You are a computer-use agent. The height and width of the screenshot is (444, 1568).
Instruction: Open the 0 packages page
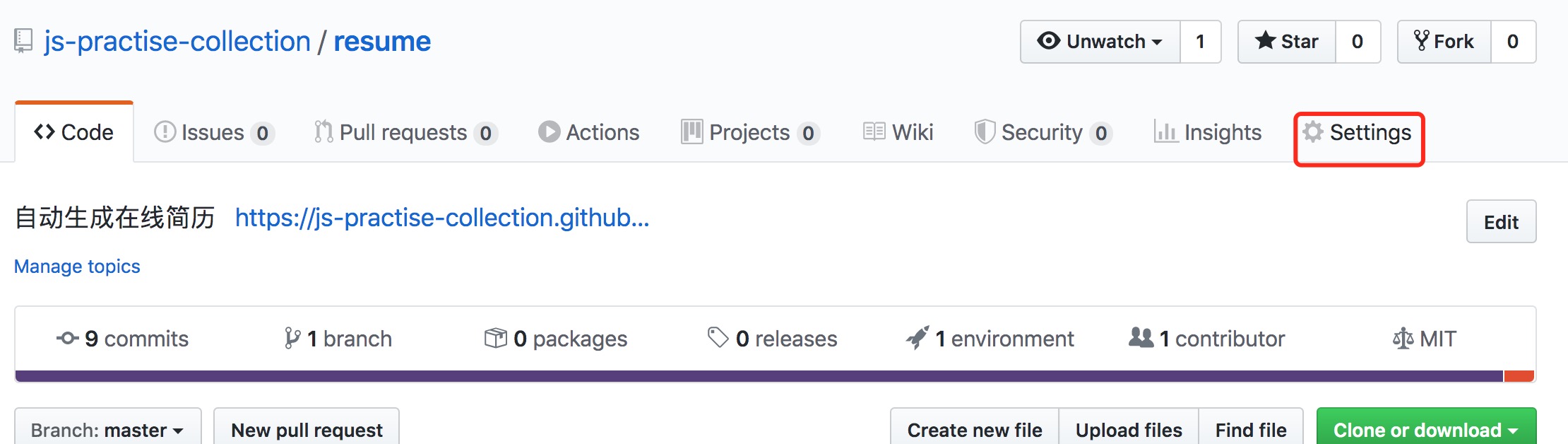click(556, 339)
